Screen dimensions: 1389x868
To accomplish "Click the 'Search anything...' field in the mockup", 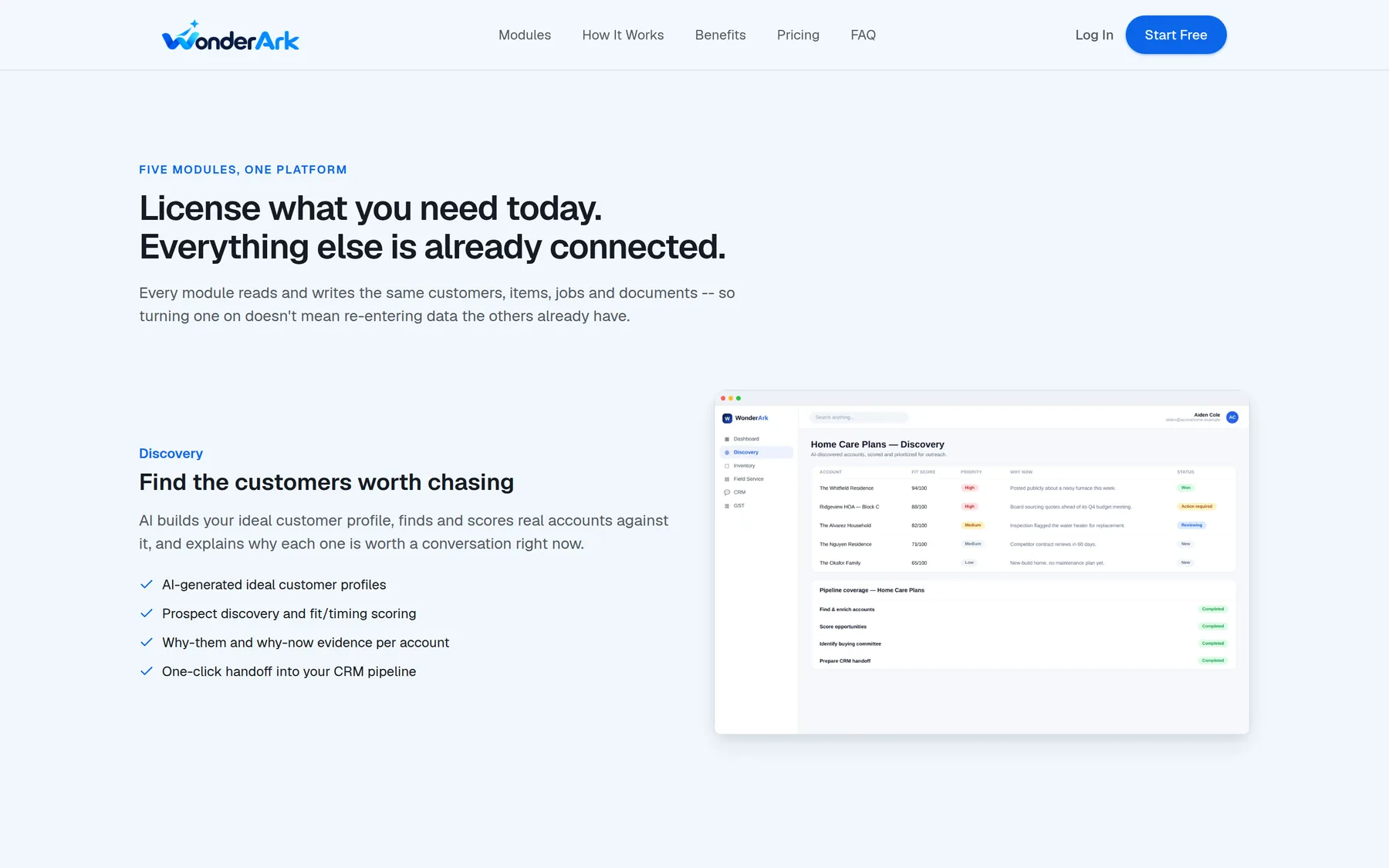I will [859, 417].
